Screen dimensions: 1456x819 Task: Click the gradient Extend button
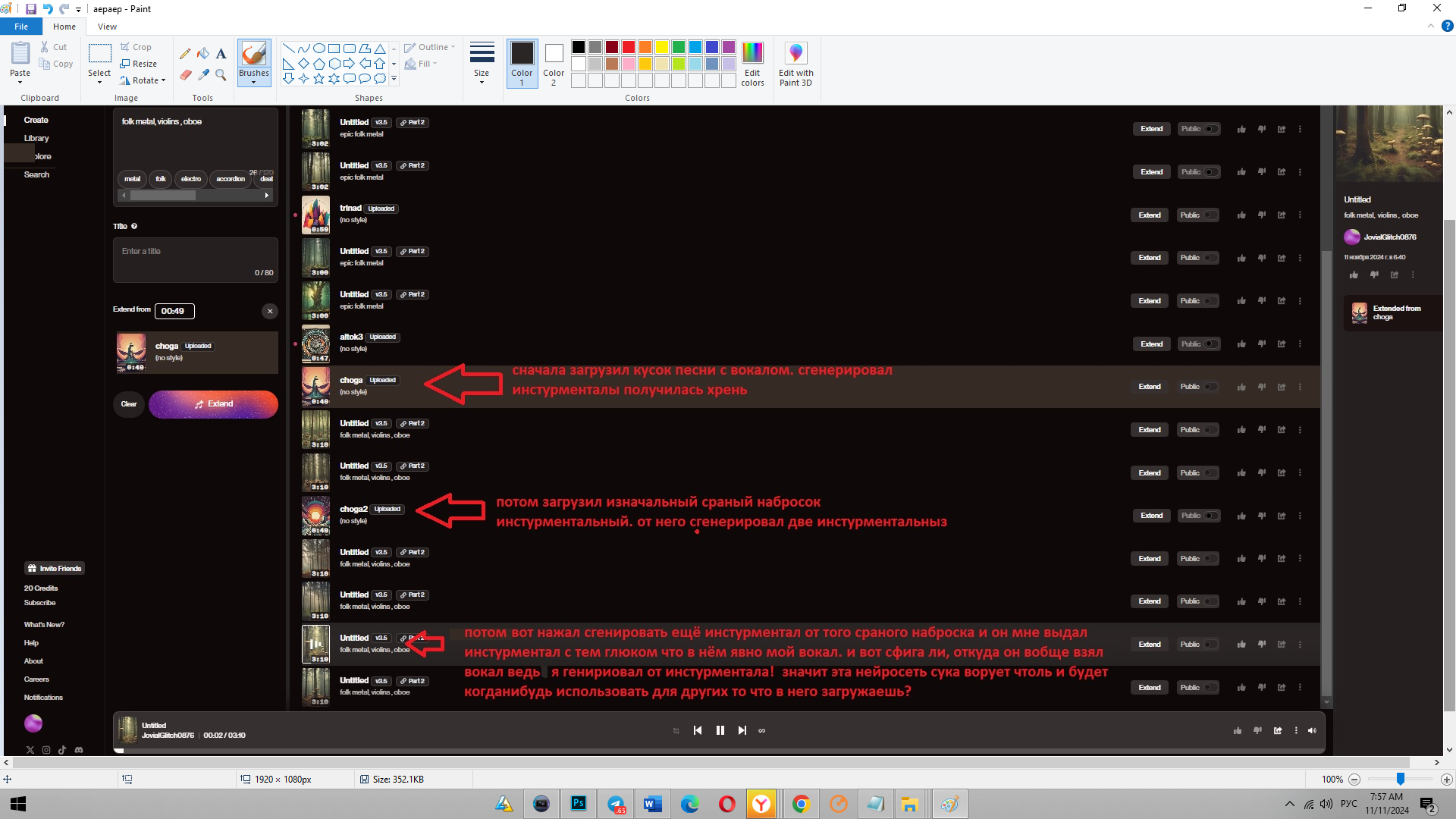213,404
